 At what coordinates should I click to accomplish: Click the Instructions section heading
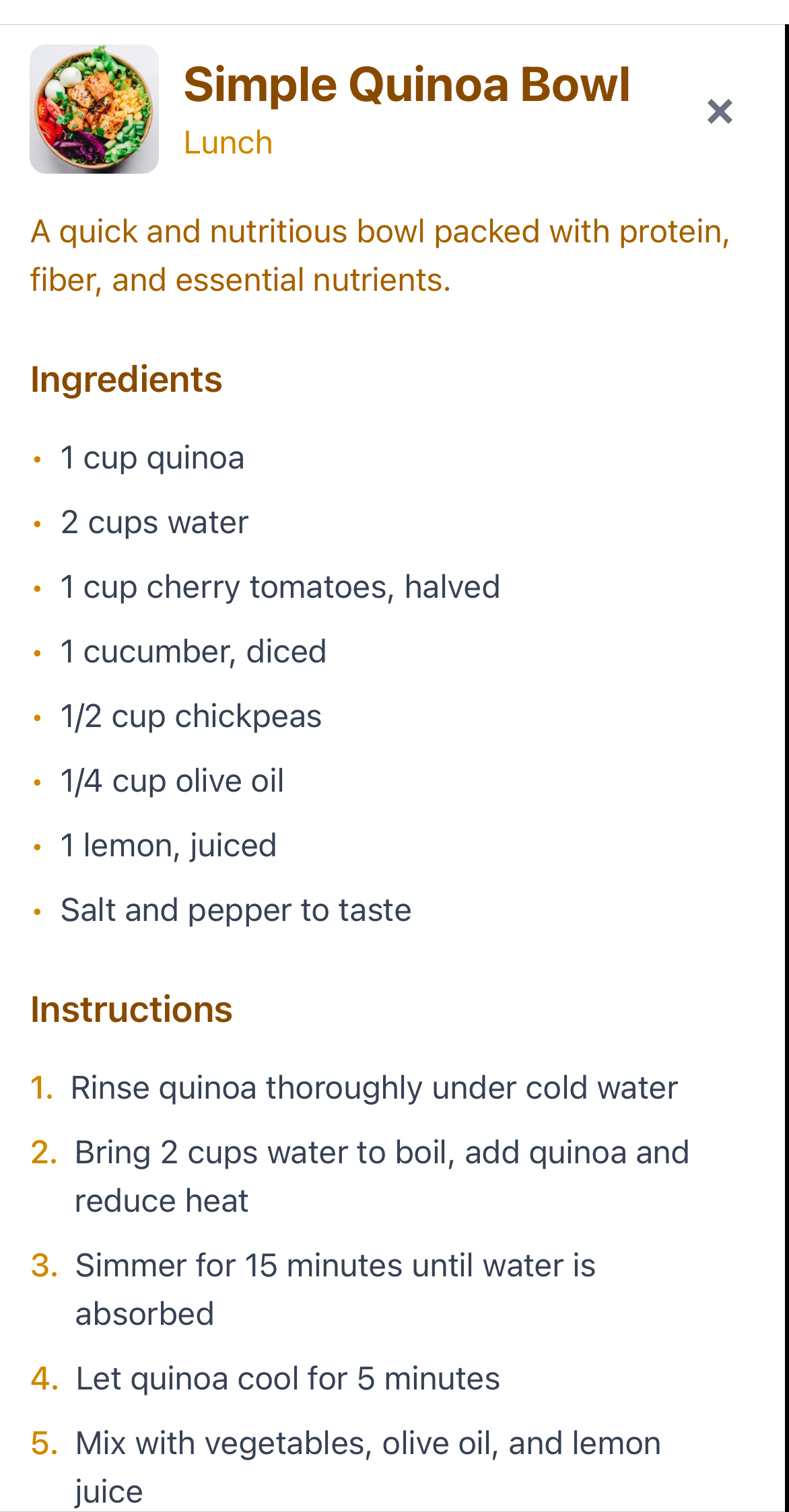pyautogui.click(x=132, y=1010)
